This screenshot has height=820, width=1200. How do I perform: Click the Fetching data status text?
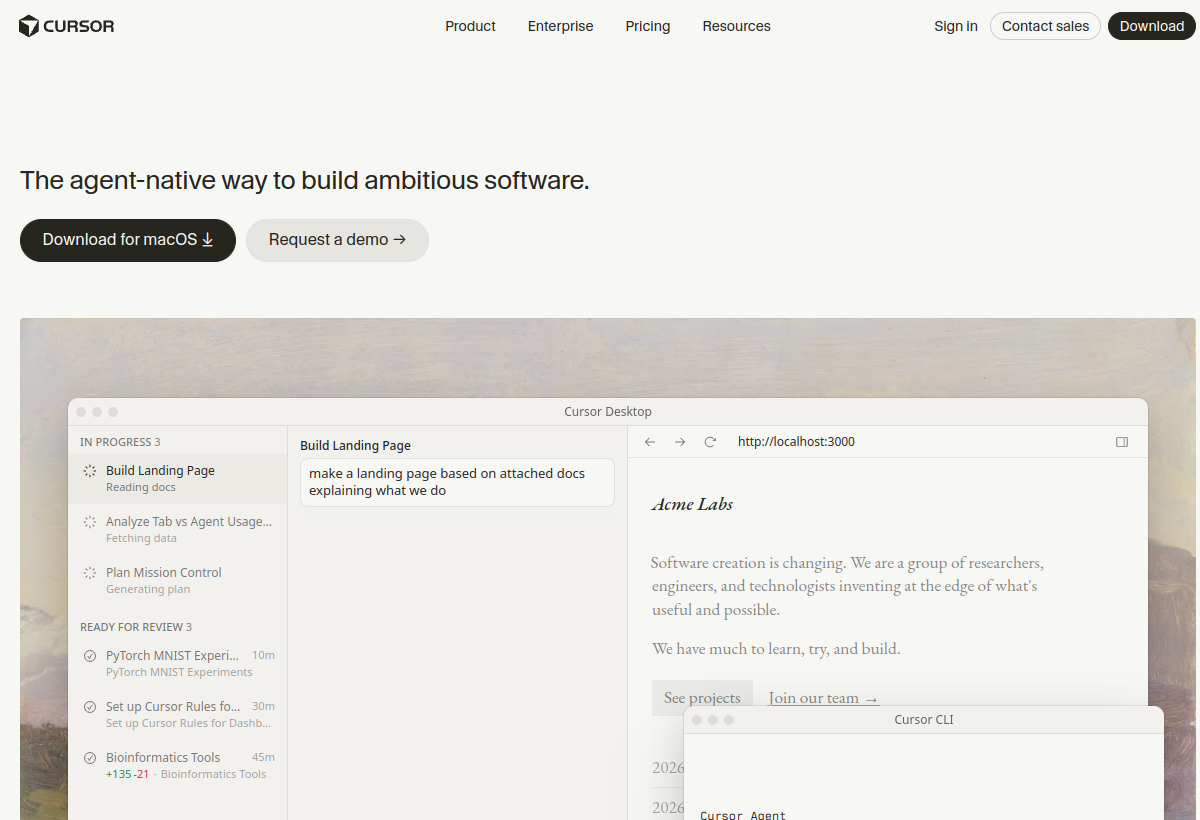pos(141,538)
